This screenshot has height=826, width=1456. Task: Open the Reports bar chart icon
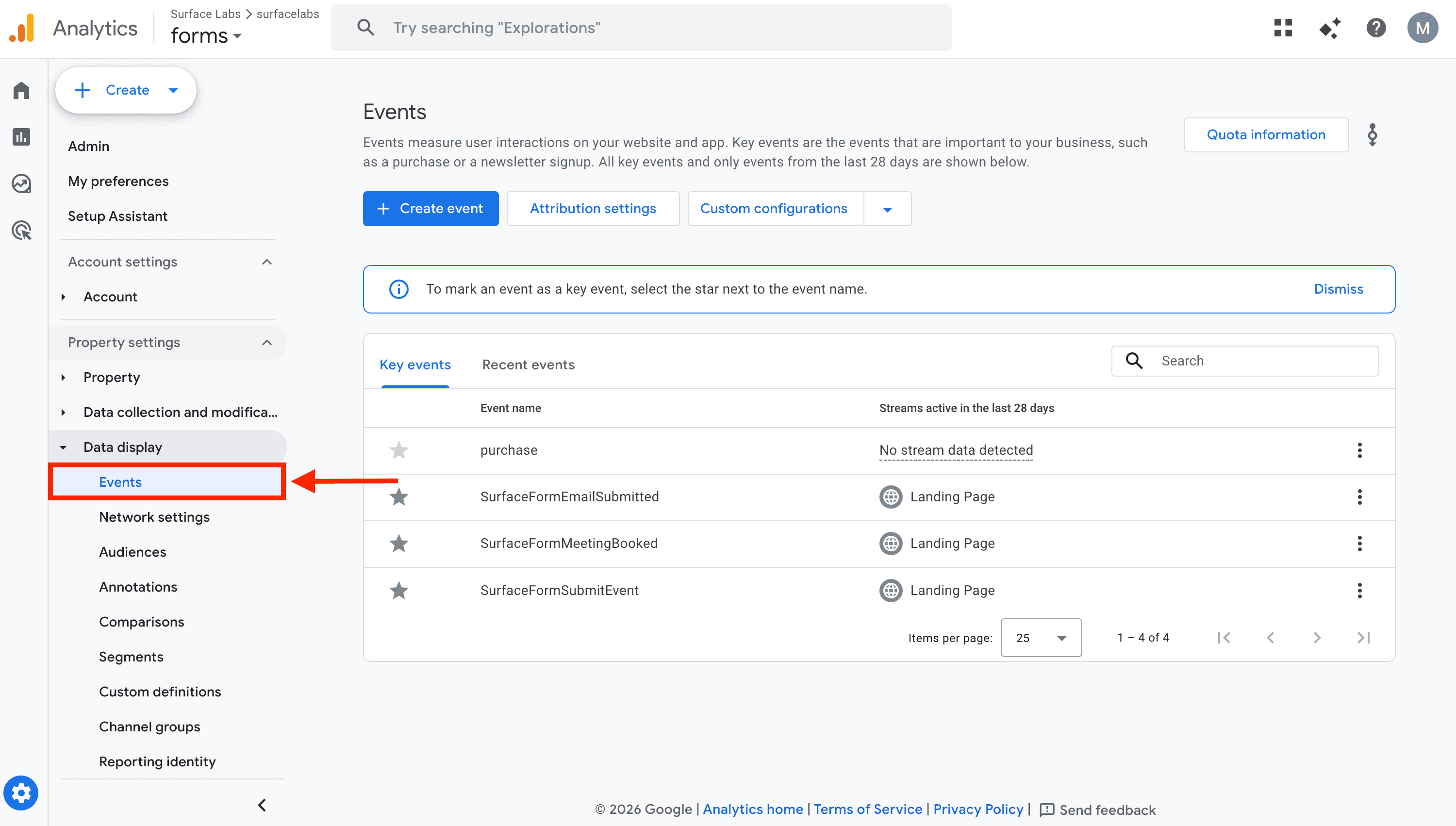[21, 137]
